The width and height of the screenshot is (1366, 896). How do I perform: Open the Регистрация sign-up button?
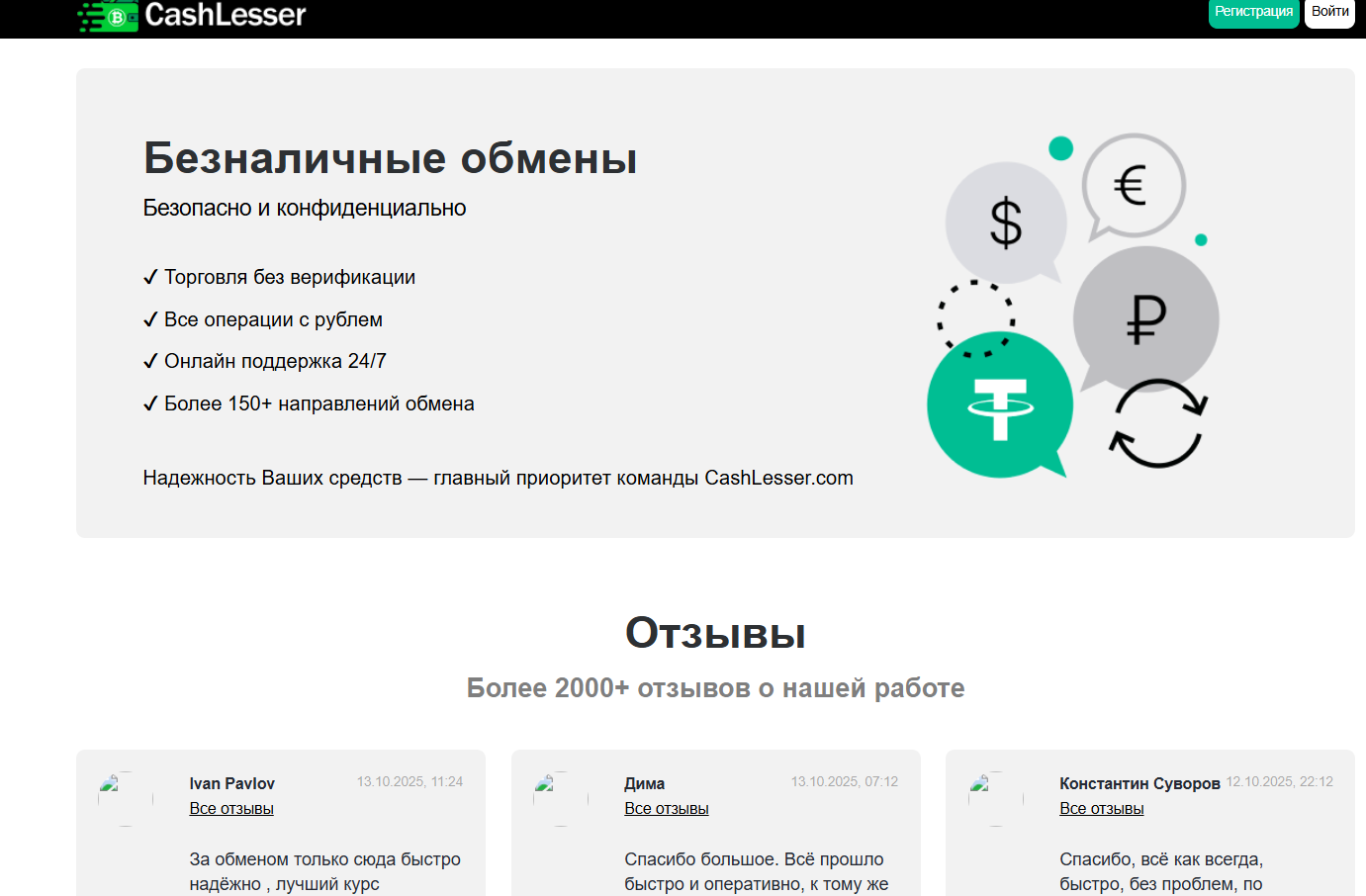pos(1253,13)
